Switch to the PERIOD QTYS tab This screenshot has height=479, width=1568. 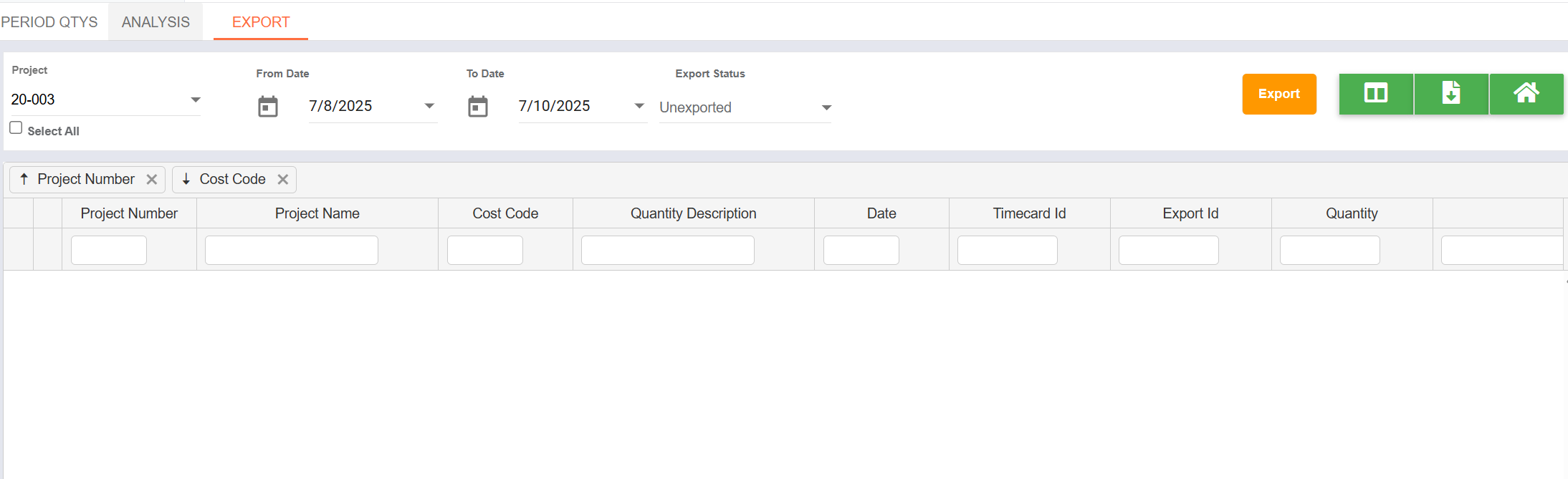tap(49, 22)
